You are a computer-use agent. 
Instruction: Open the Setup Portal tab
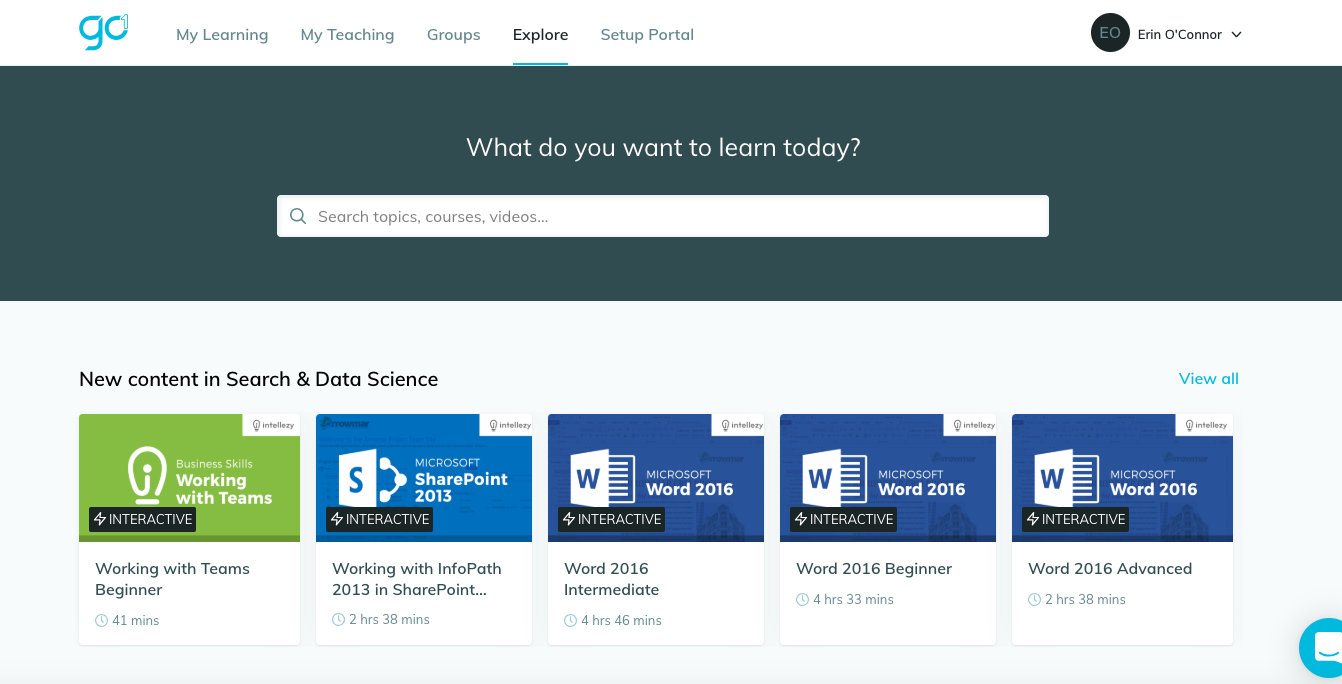647,35
